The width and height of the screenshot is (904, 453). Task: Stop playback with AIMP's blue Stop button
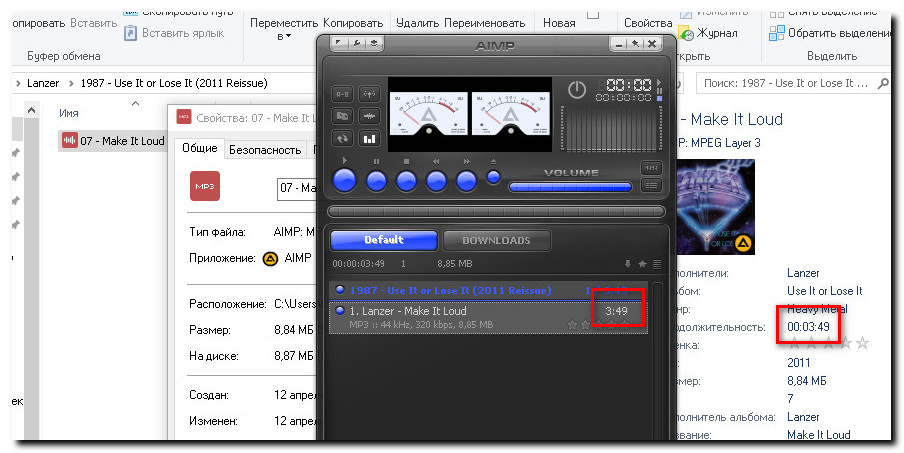(406, 181)
